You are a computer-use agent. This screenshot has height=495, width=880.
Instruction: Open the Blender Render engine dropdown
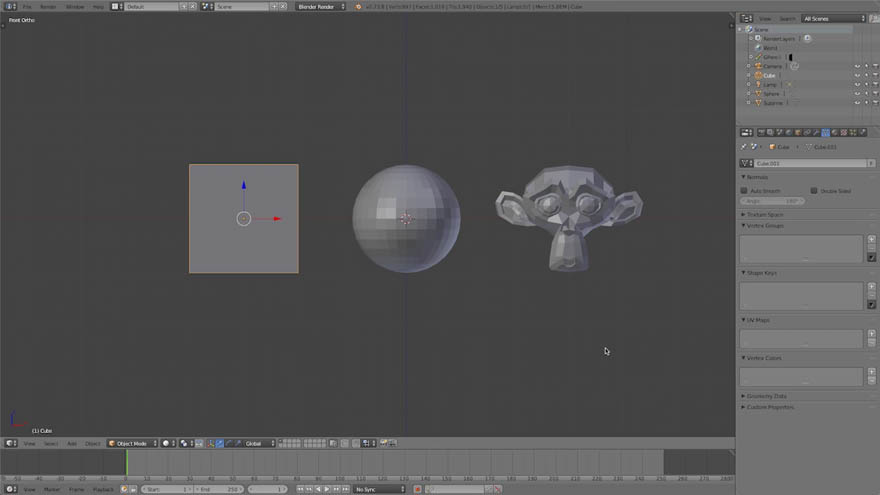coord(321,7)
